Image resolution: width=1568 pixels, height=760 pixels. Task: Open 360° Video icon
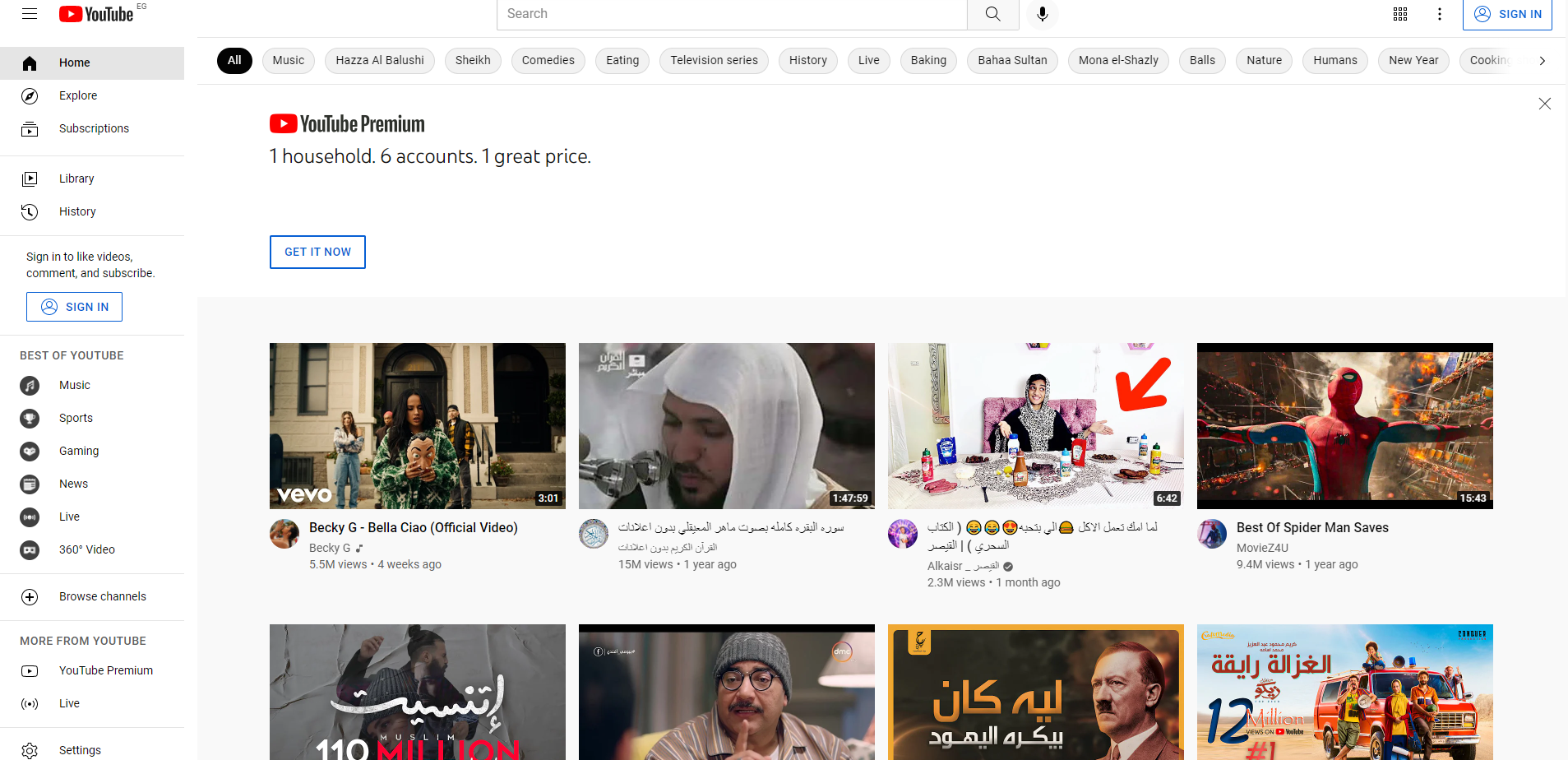[x=30, y=549]
